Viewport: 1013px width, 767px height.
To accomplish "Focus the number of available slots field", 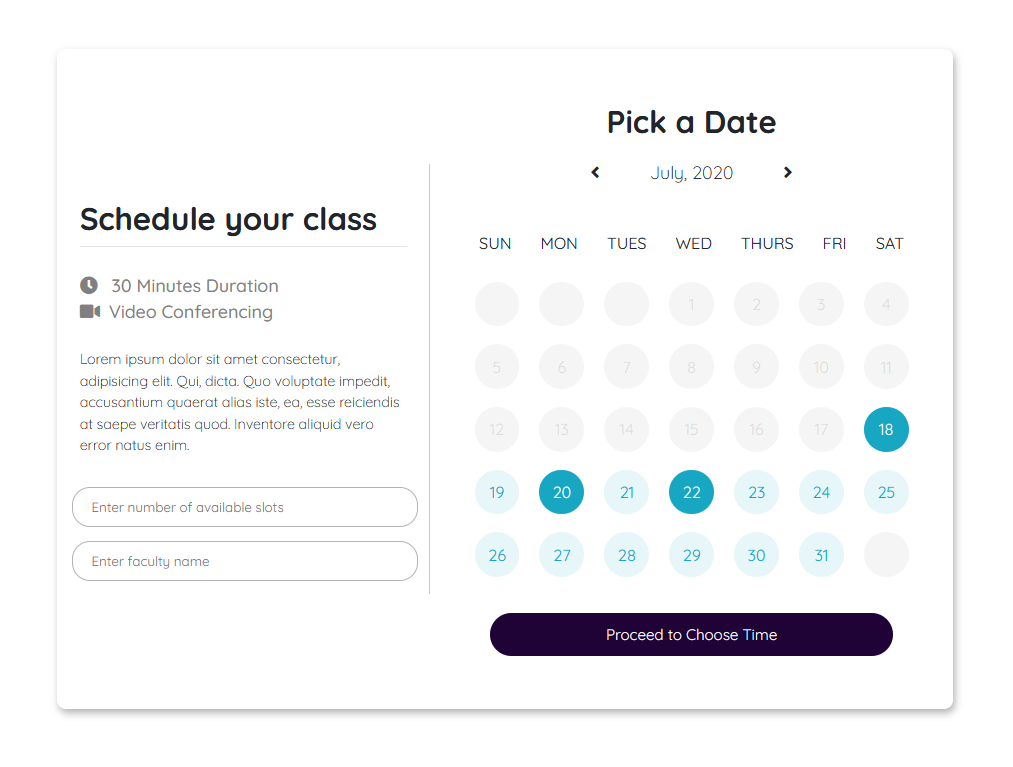I will coord(245,507).
